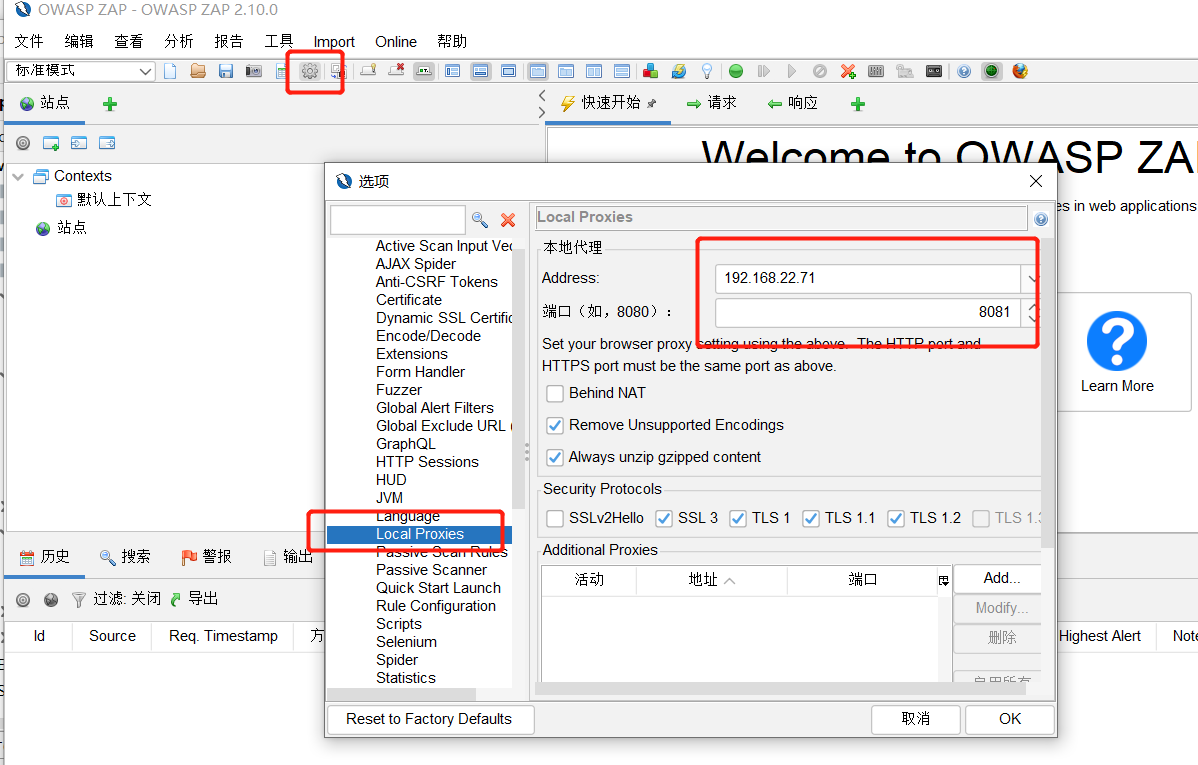Click the new context icon in Sites panel
Image resolution: width=1198 pixels, height=765 pixels.
51,143
